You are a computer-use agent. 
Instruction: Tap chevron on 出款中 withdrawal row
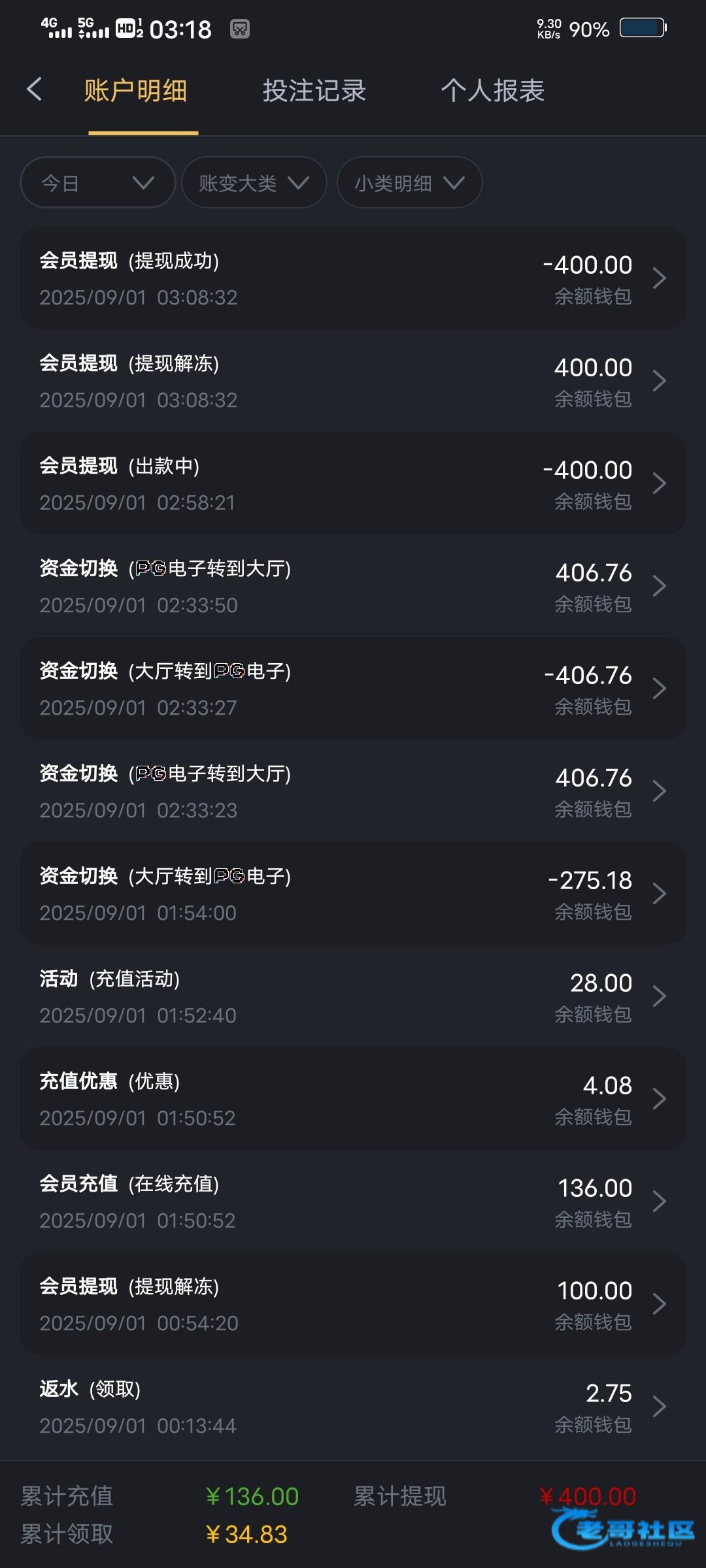coord(660,483)
